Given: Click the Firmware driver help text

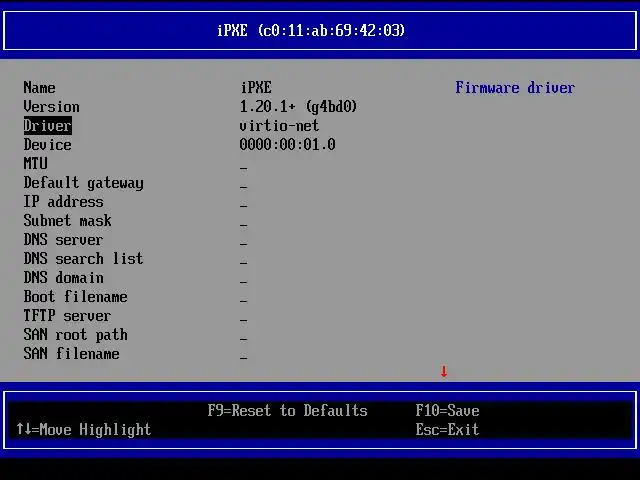Looking at the screenshot, I should [x=515, y=88].
